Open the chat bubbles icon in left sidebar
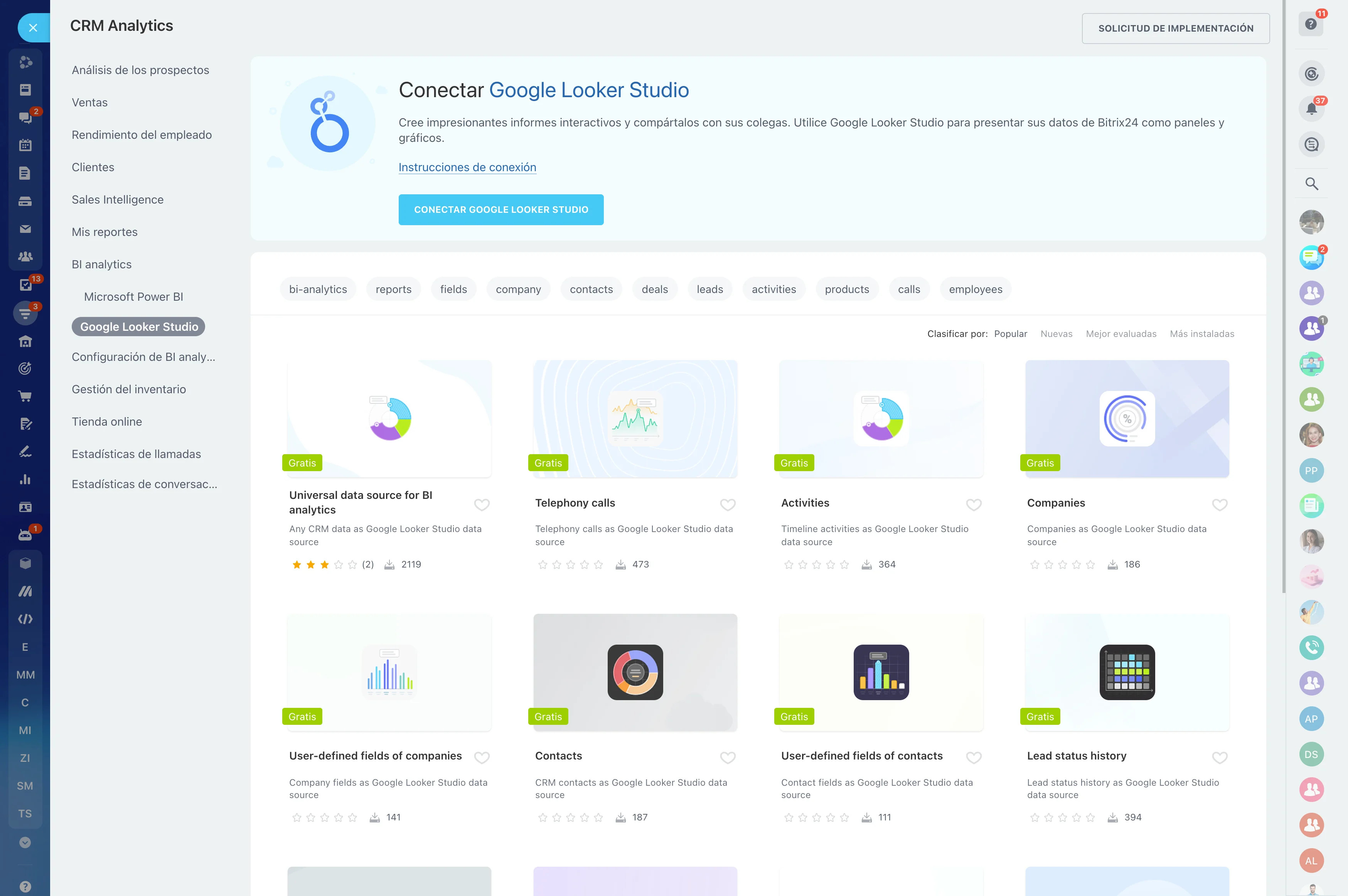 [25, 117]
